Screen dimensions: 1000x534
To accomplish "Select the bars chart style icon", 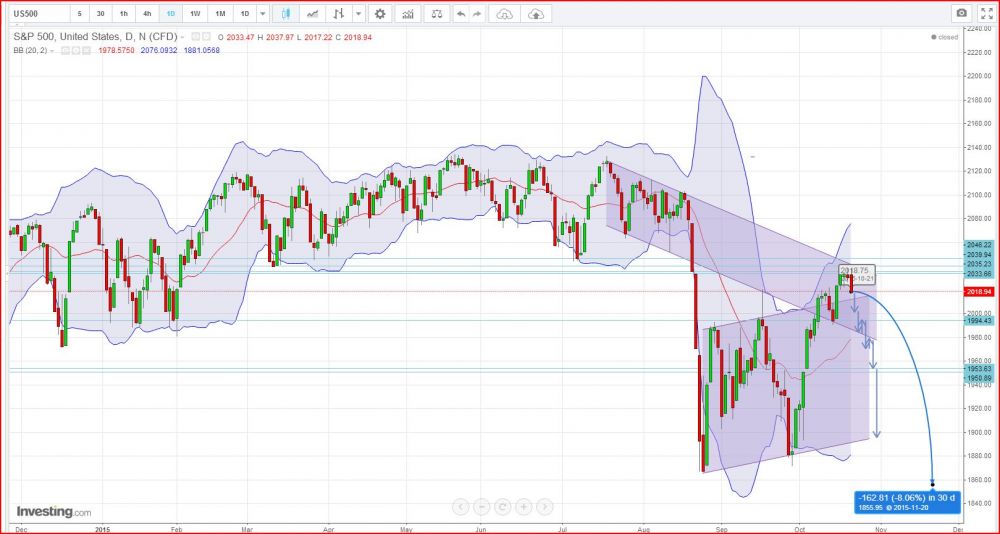I will point(339,13).
